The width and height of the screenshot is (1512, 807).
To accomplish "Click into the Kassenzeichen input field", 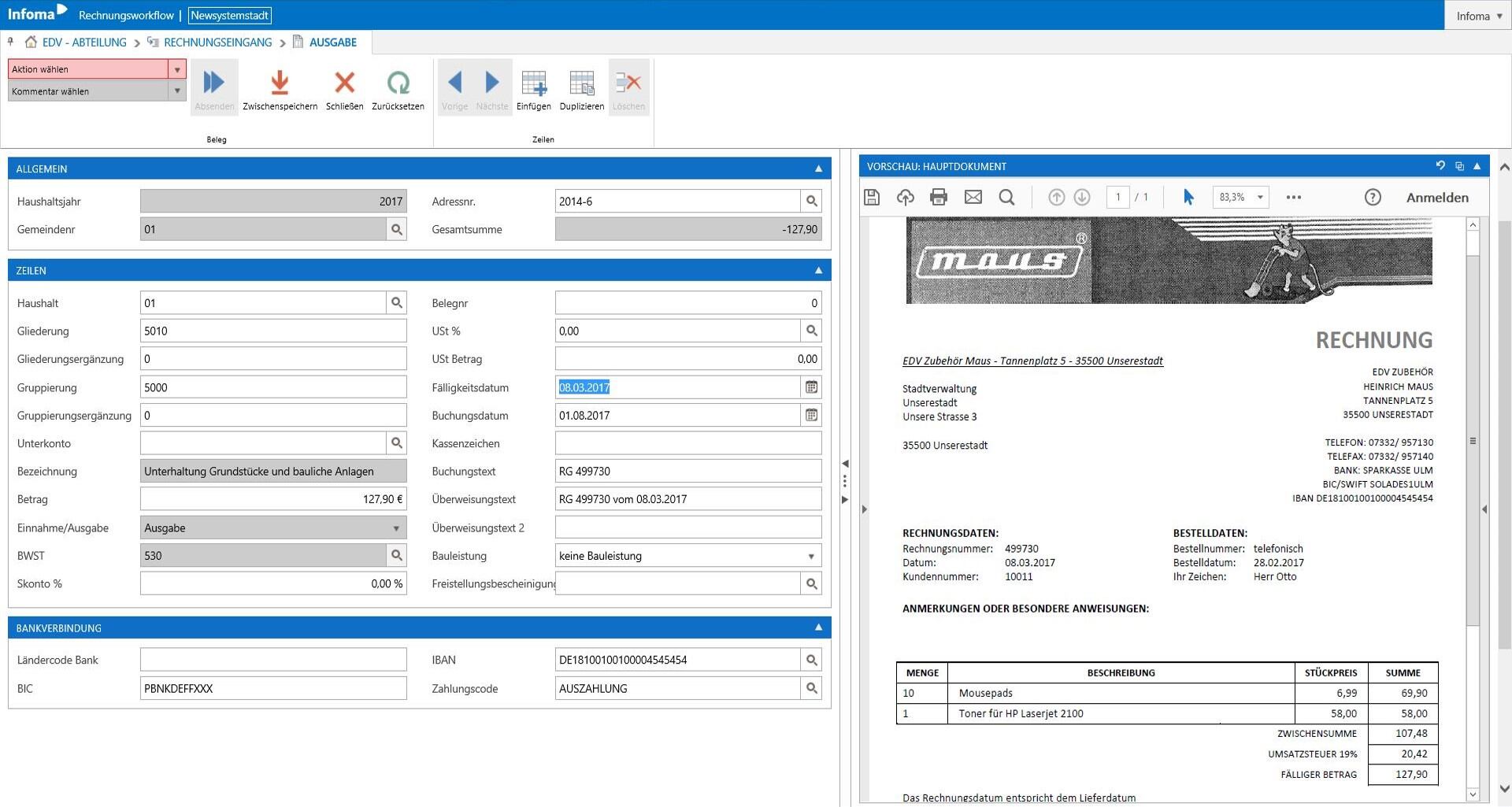I will [687, 443].
